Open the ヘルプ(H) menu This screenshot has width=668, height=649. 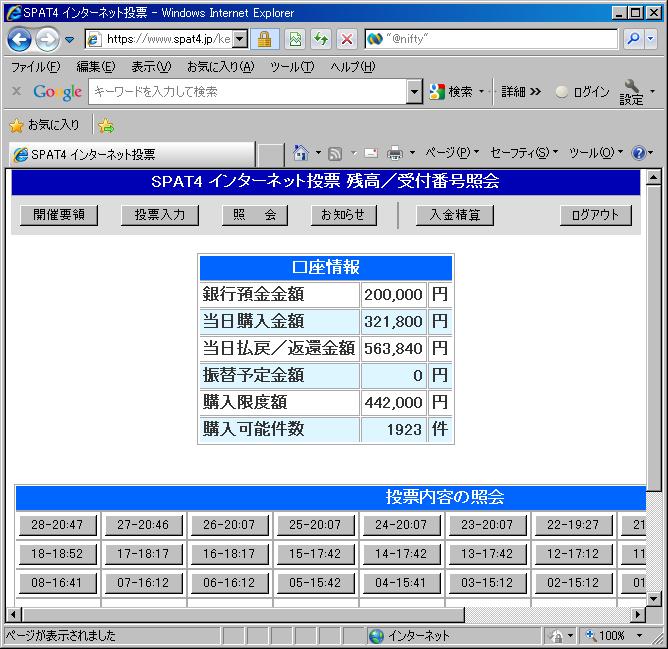352,67
